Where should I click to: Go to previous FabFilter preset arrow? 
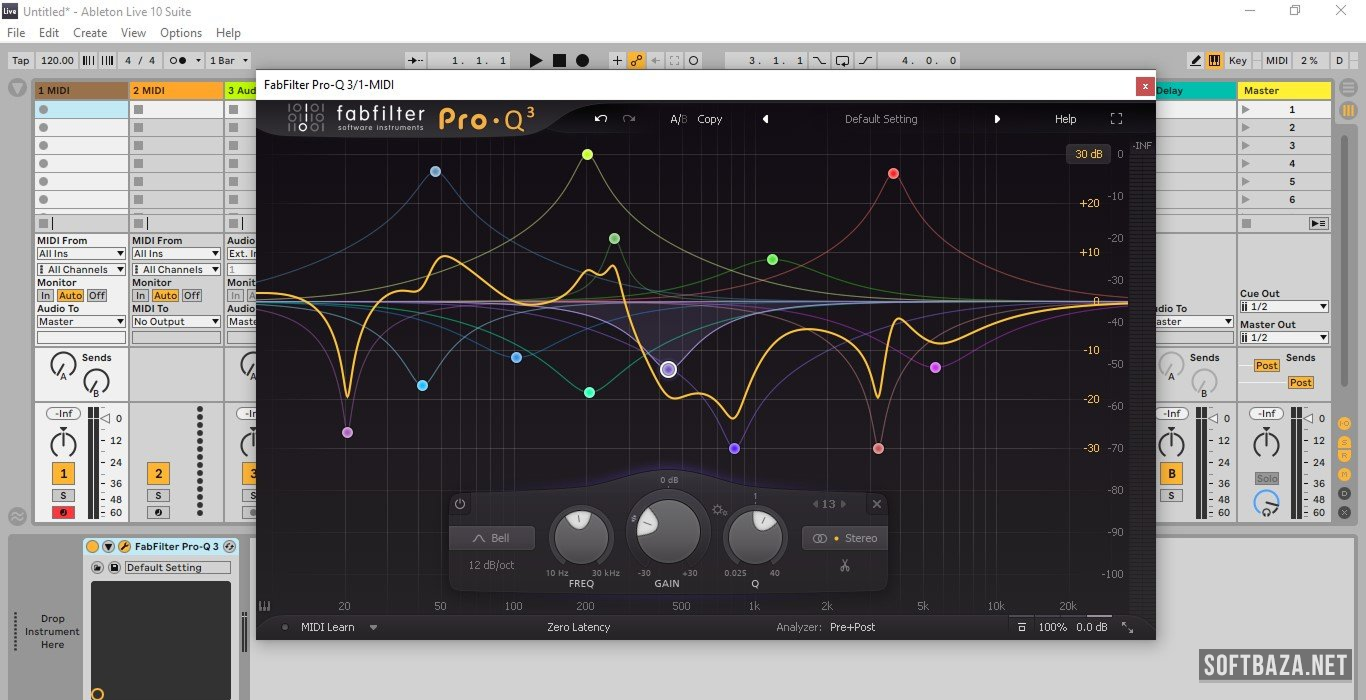click(x=765, y=119)
